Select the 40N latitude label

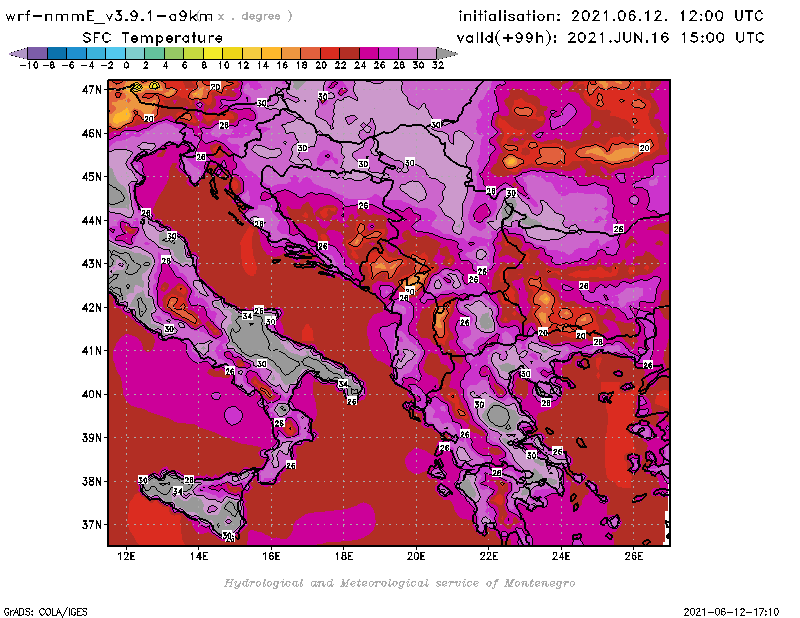pyautogui.click(x=92, y=394)
